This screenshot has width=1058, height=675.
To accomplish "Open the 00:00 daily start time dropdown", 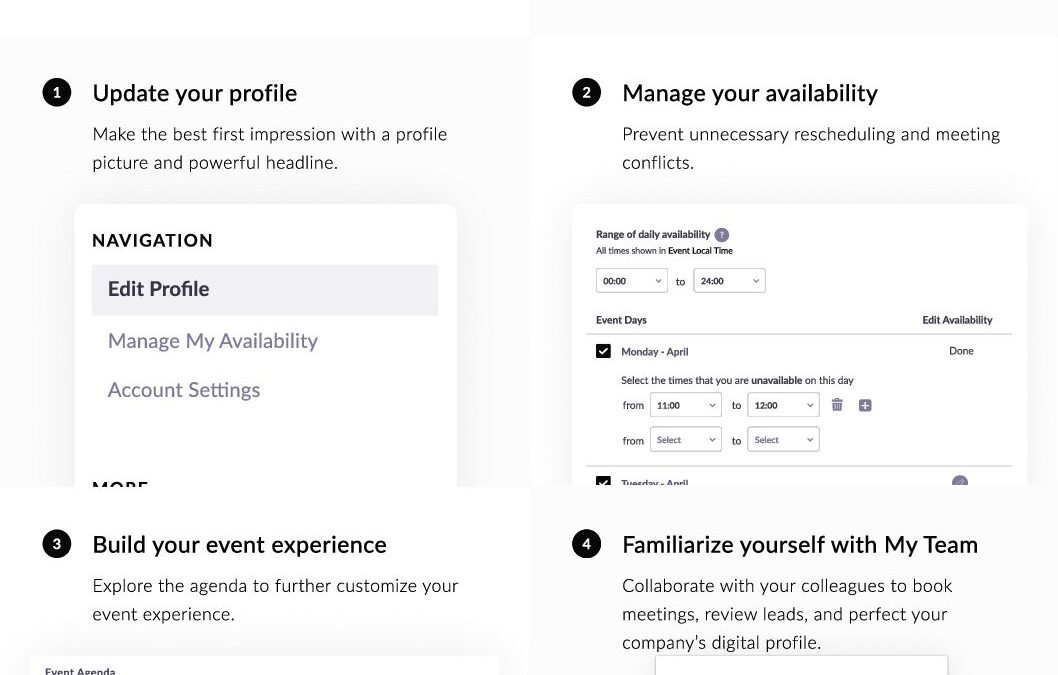I will click(x=631, y=281).
